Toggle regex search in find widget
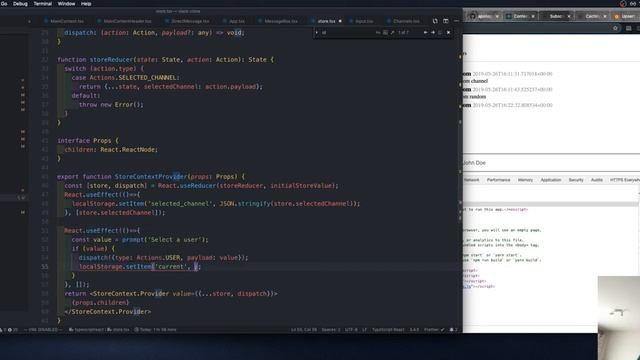 (392, 32)
